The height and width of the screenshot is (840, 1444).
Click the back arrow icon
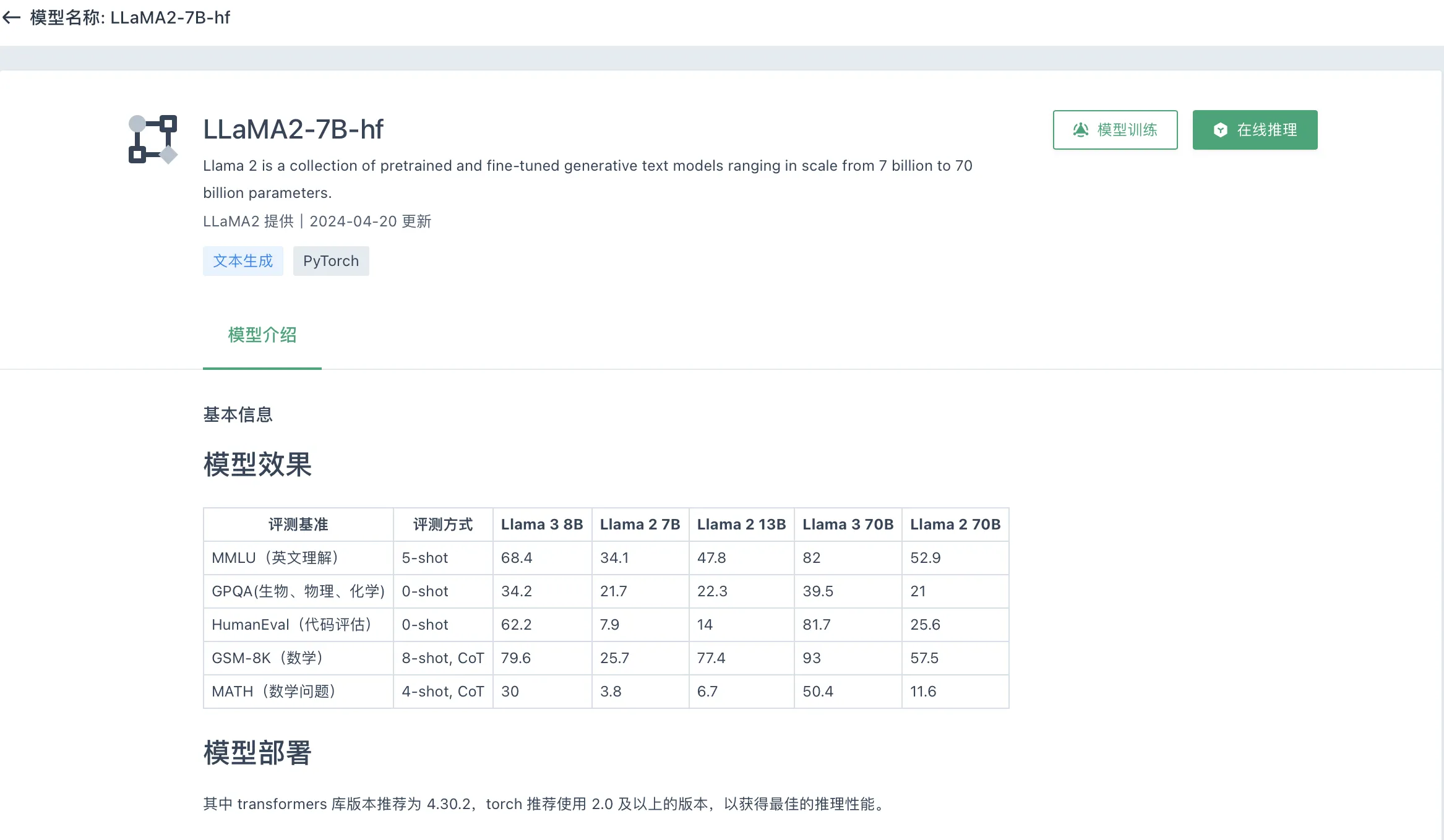click(12, 18)
